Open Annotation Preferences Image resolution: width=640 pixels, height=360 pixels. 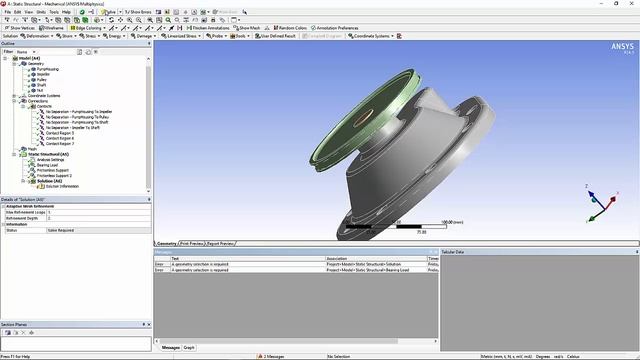pos(335,28)
